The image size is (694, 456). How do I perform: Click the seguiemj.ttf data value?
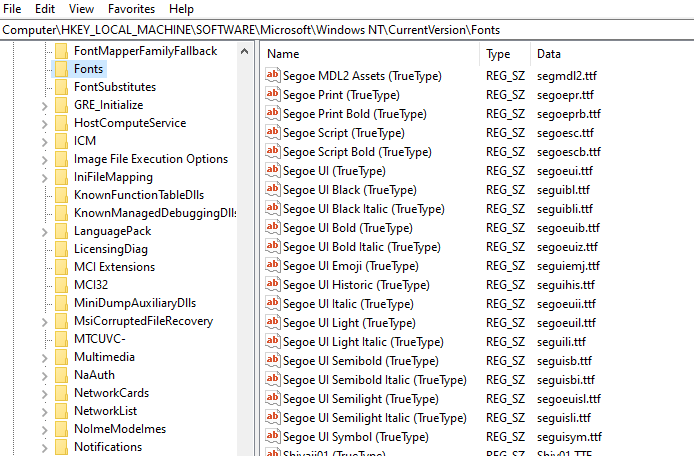[568, 266]
